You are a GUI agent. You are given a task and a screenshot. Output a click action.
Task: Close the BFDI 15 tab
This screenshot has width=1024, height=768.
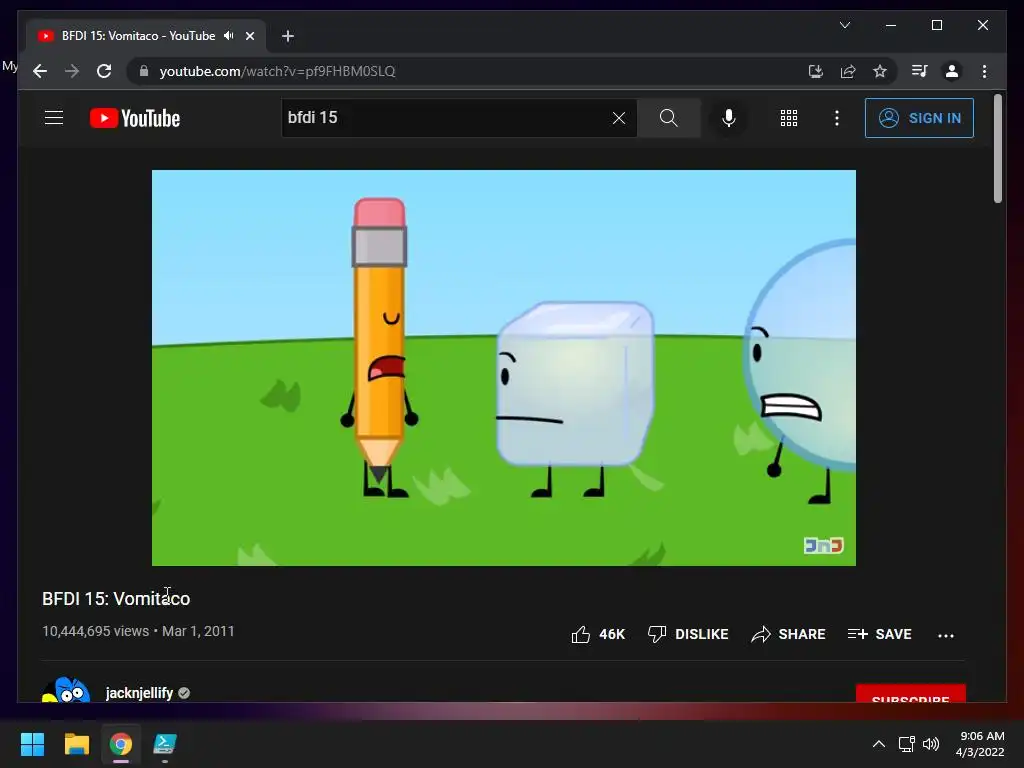click(x=249, y=36)
